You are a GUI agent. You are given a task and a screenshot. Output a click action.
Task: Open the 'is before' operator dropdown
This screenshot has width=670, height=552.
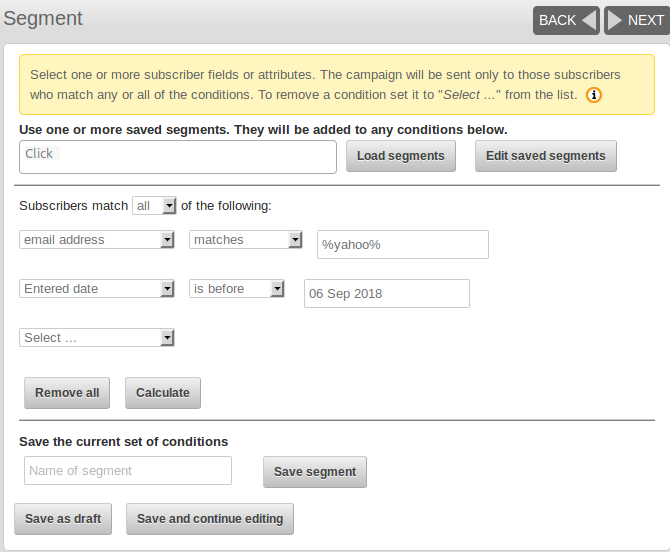click(237, 289)
